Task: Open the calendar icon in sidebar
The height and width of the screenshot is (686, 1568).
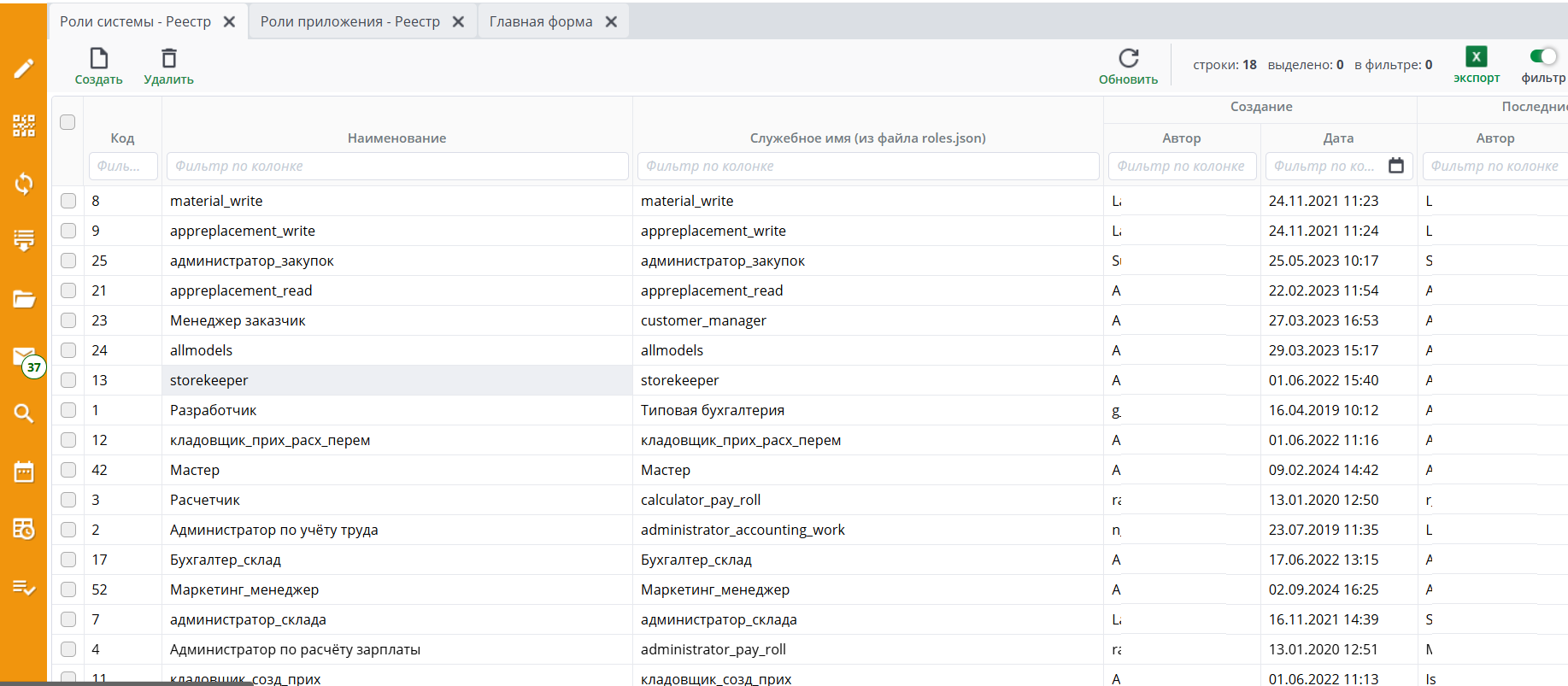Action: click(24, 472)
